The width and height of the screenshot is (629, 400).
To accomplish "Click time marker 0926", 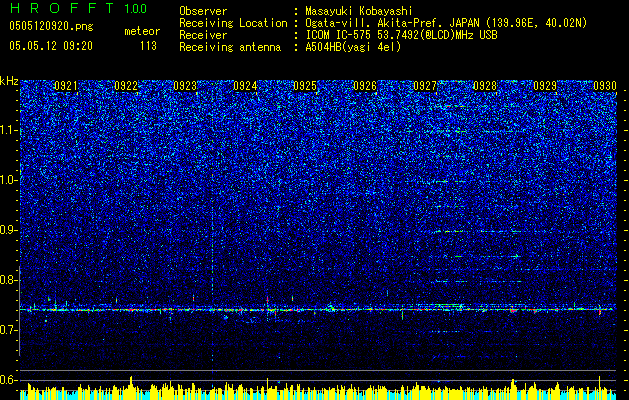I will [365, 86].
